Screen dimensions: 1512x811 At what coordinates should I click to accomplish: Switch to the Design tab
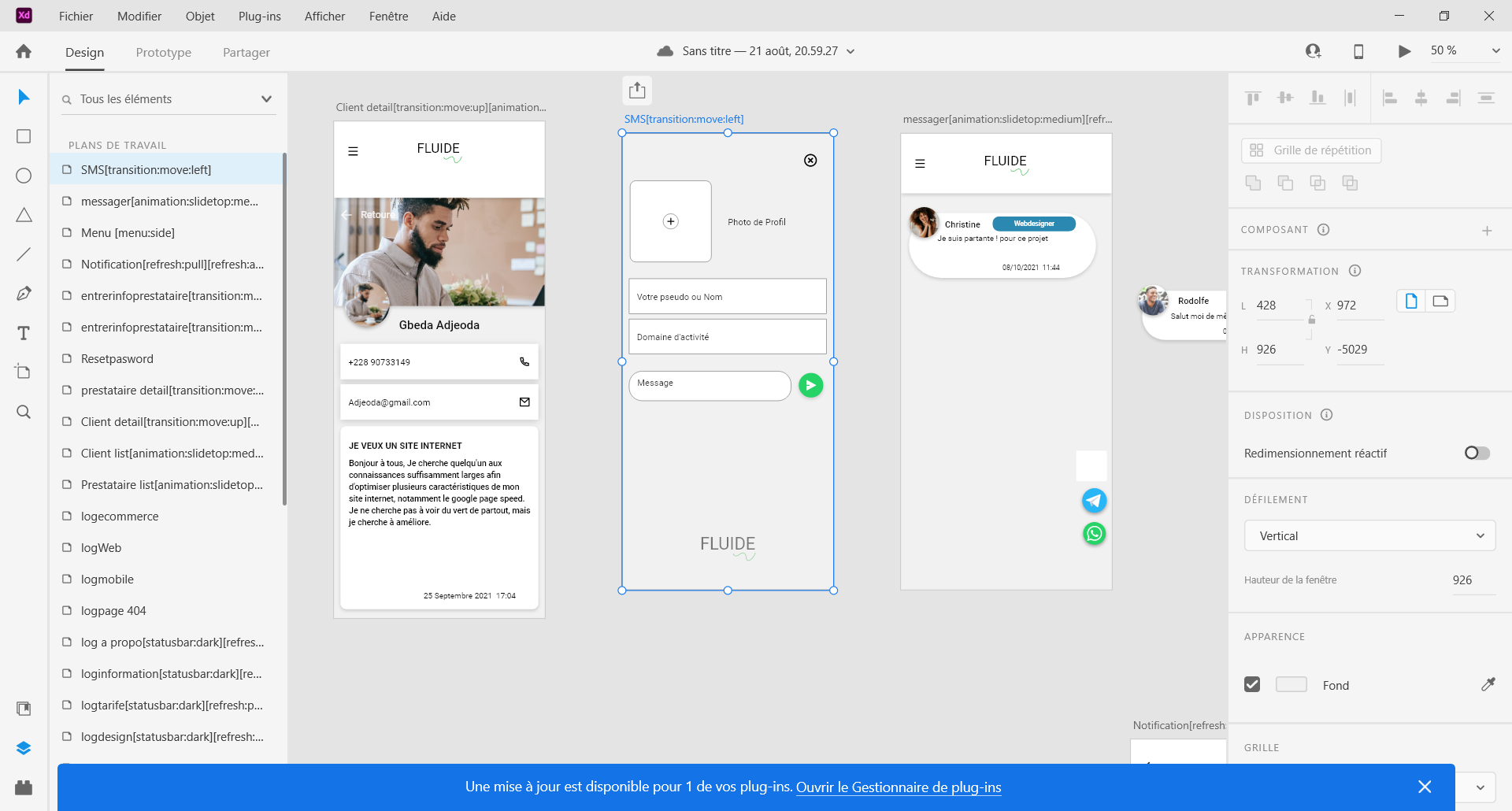[85, 52]
